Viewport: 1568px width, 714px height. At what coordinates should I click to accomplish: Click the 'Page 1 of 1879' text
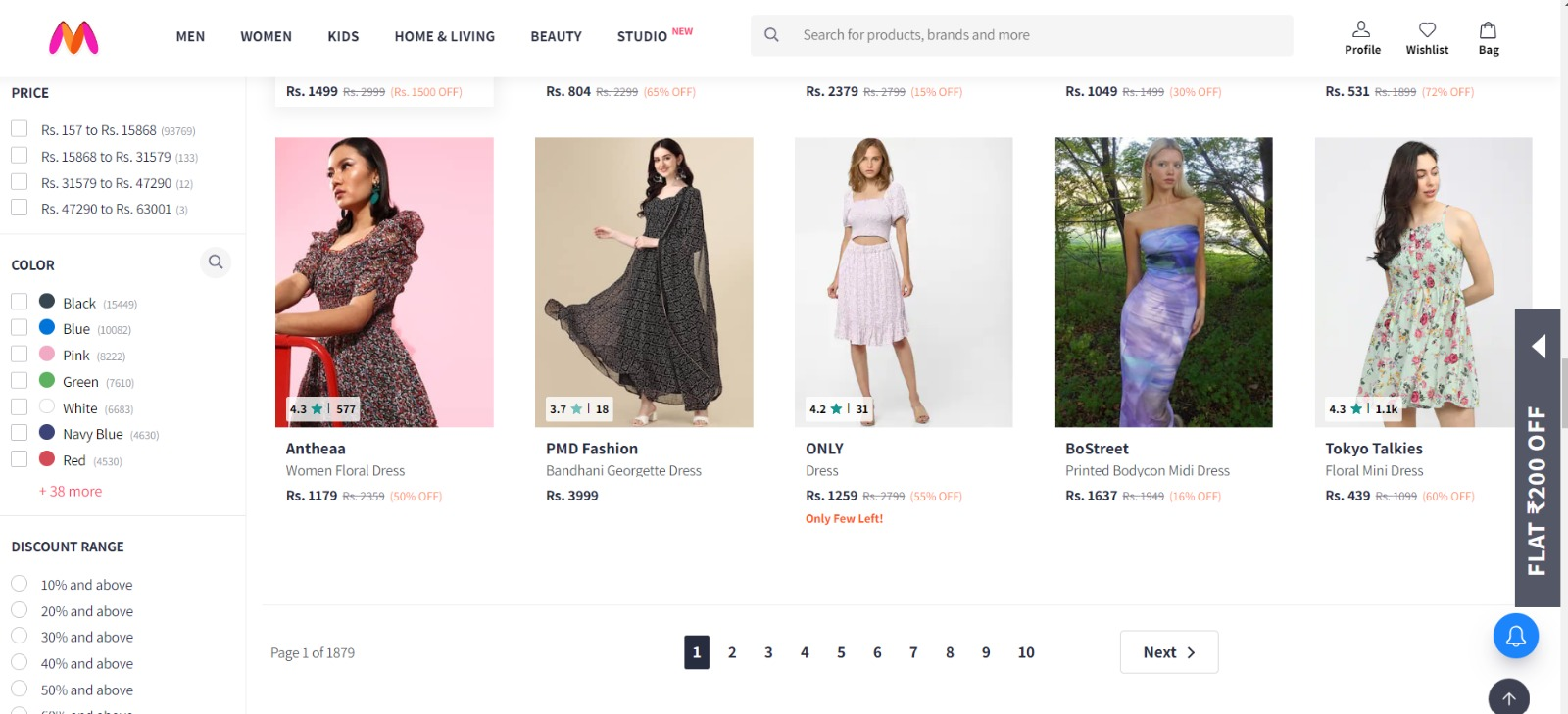[313, 653]
